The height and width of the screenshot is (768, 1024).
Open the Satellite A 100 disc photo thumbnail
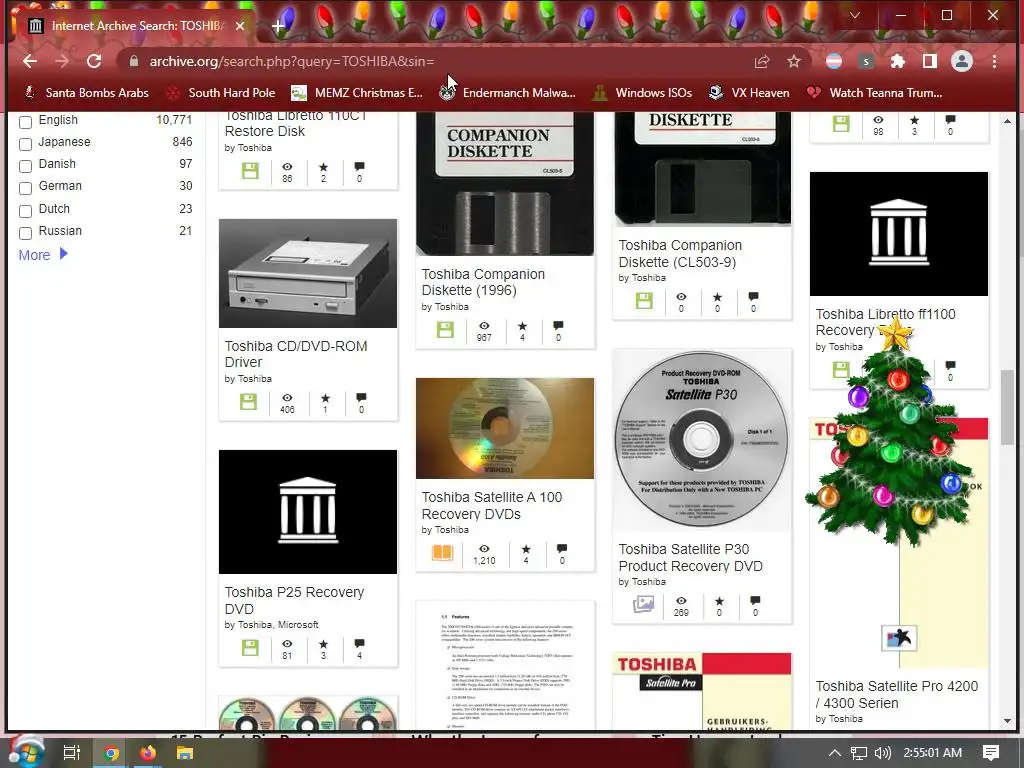pyautogui.click(x=505, y=428)
